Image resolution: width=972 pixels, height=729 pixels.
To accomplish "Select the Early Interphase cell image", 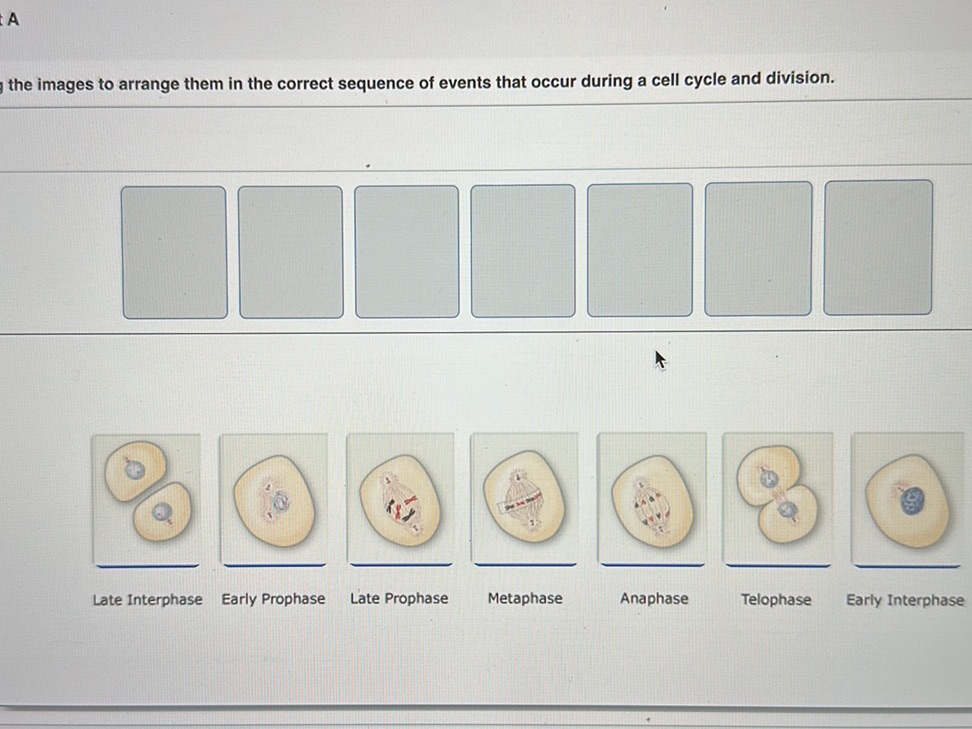I will click(x=908, y=497).
